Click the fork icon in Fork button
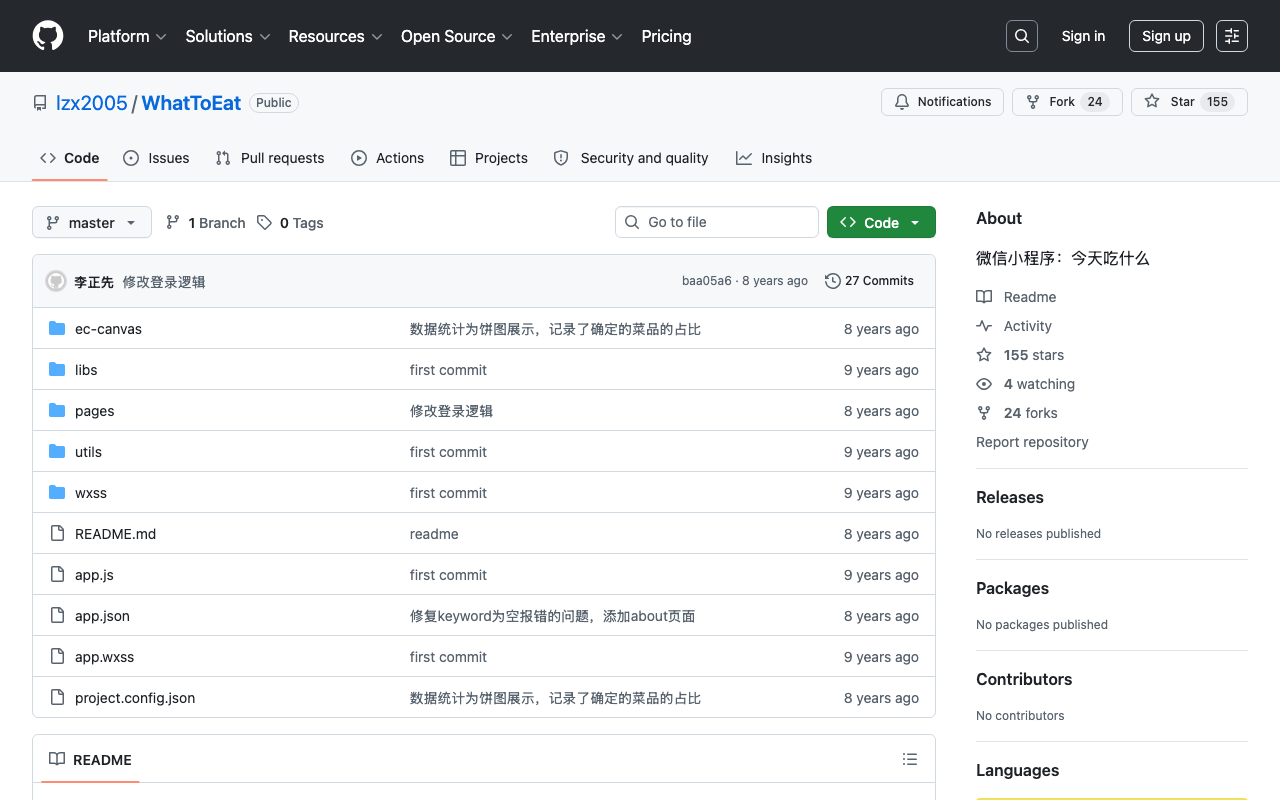This screenshot has height=800, width=1280. point(1033,102)
